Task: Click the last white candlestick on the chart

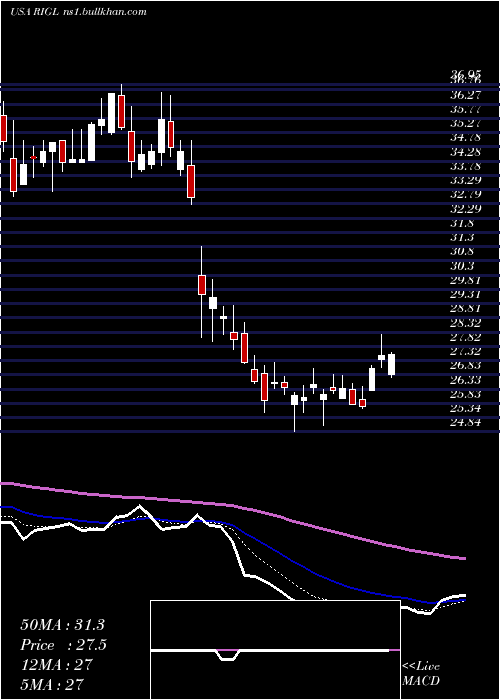Action: pos(392,364)
